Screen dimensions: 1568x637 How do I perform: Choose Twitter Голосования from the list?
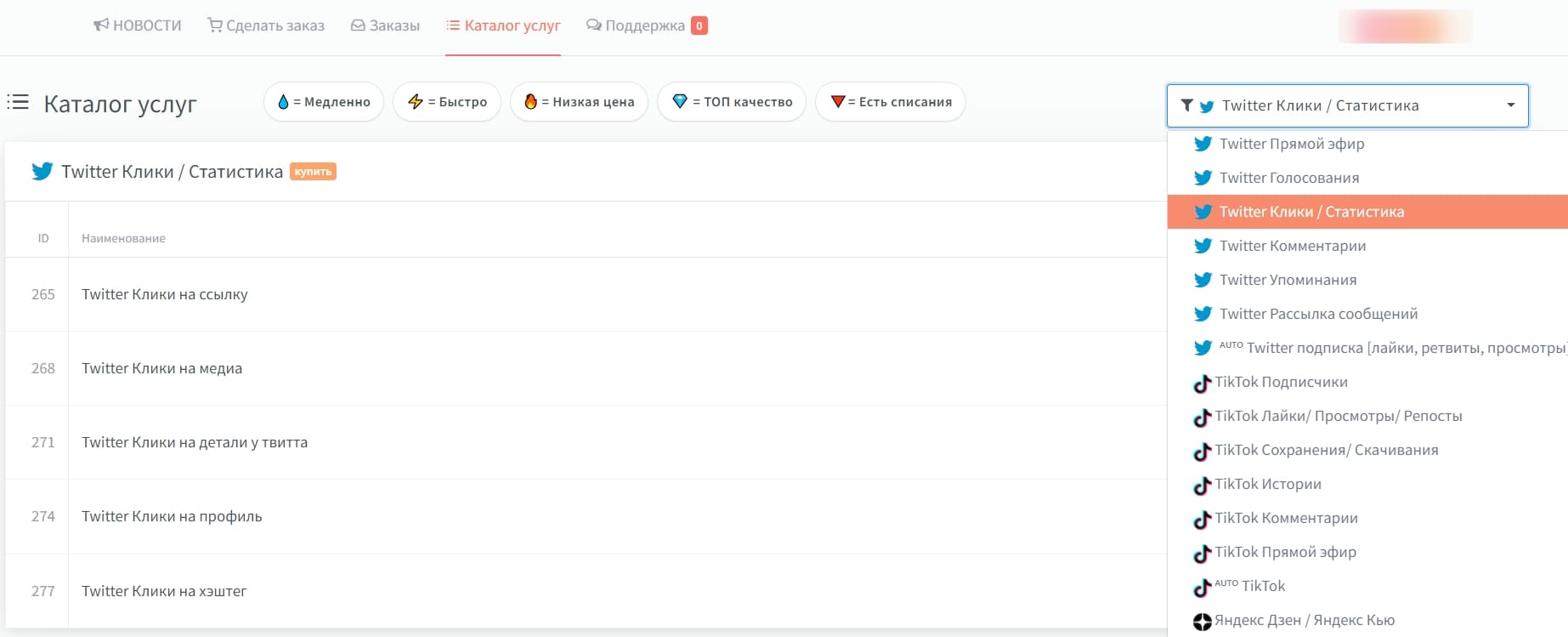pyautogui.click(x=1367, y=178)
